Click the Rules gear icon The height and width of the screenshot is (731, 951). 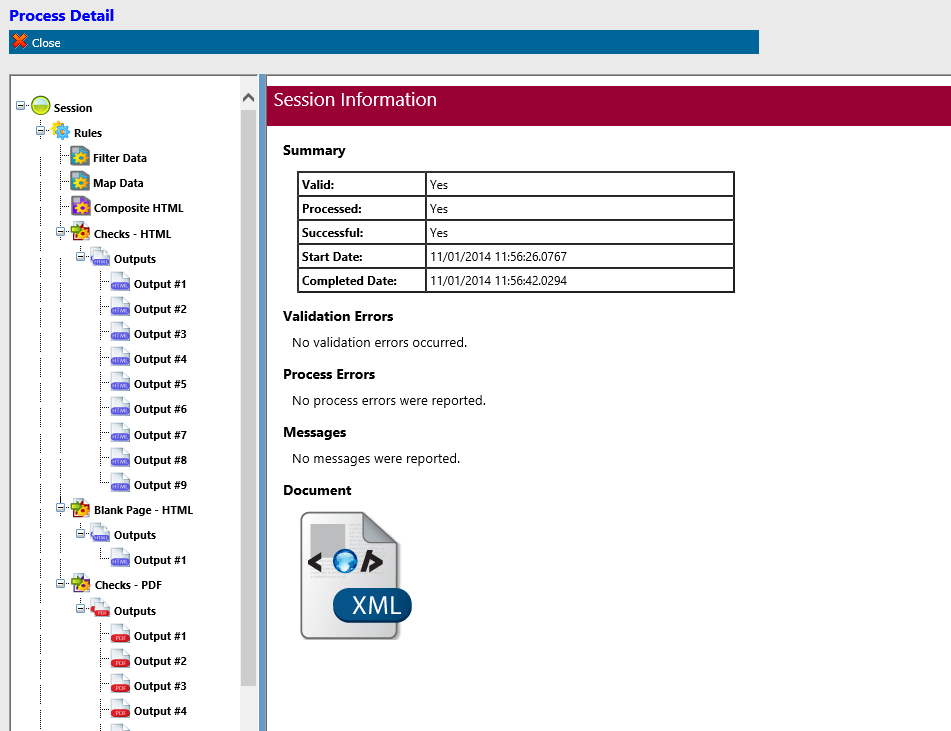pos(61,131)
